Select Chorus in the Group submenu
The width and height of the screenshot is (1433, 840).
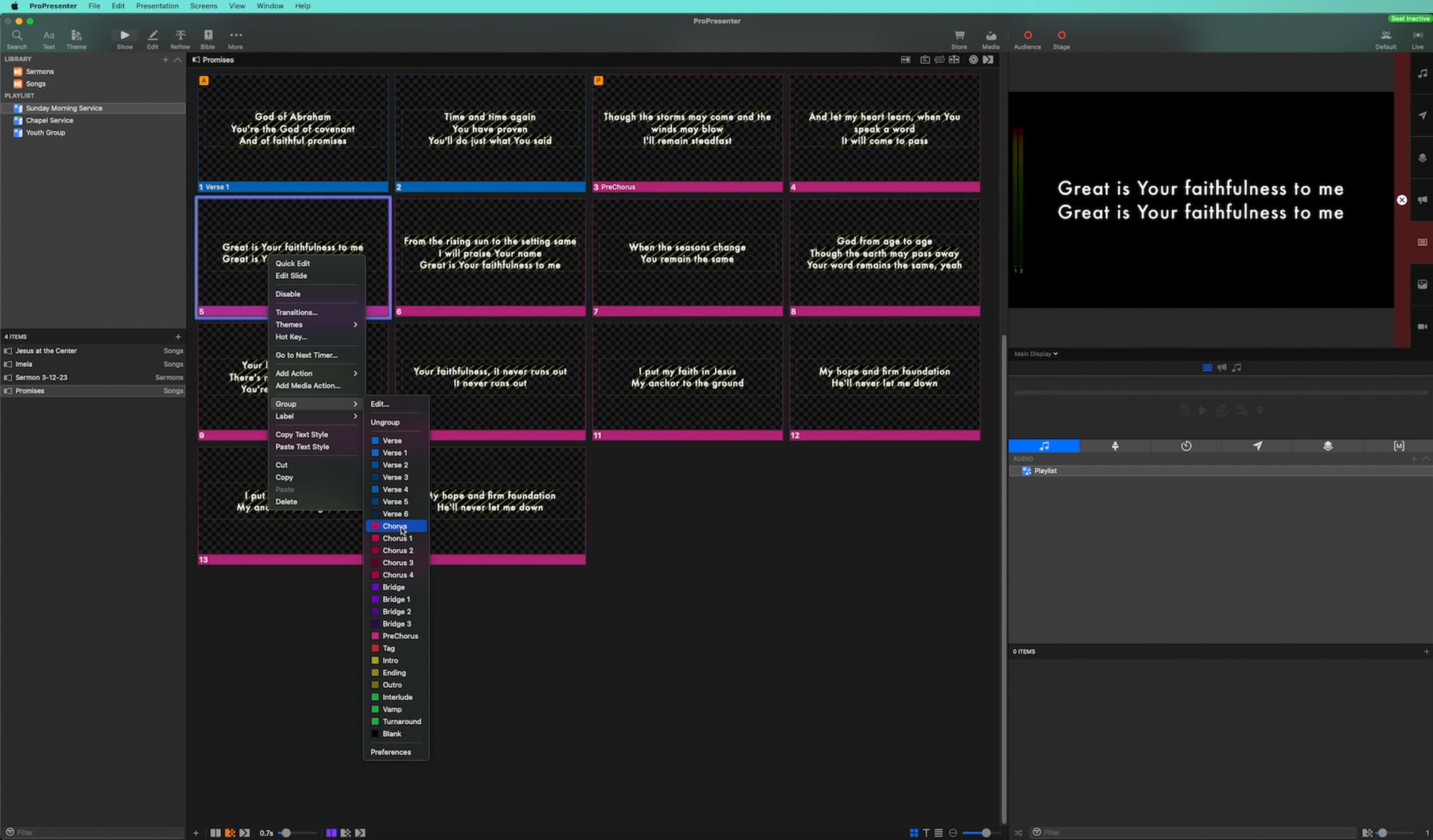point(395,526)
